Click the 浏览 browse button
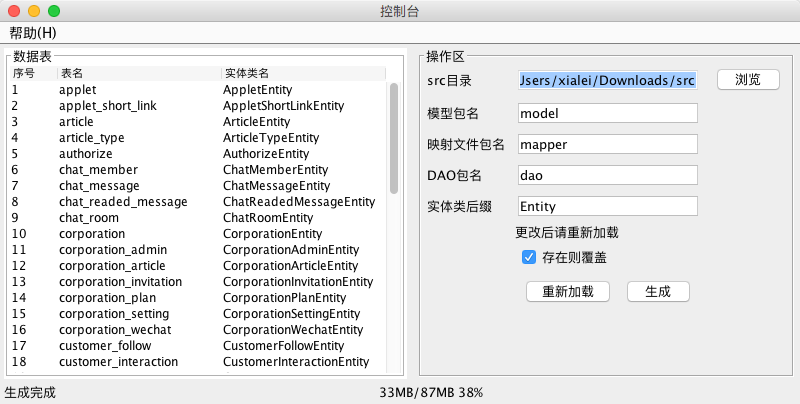800x404 pixels. (748, 80)
